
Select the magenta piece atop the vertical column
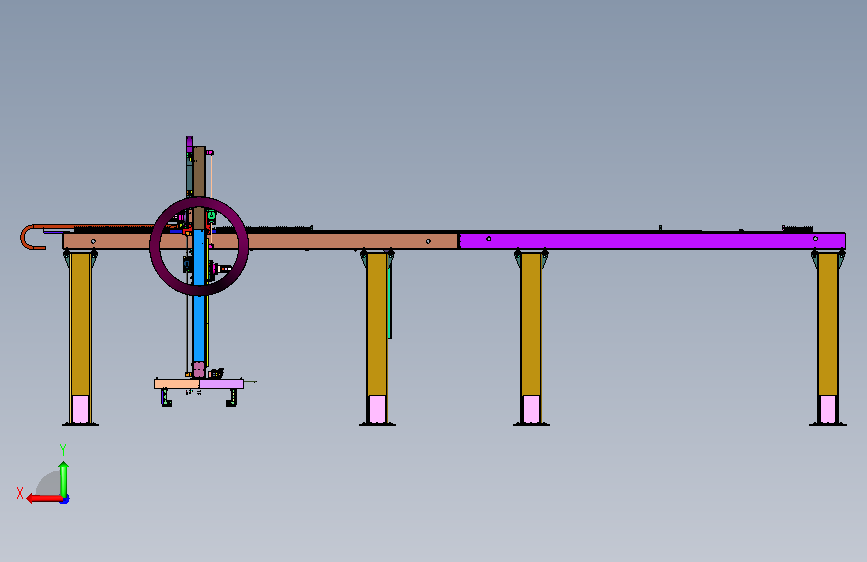(190, 144)
